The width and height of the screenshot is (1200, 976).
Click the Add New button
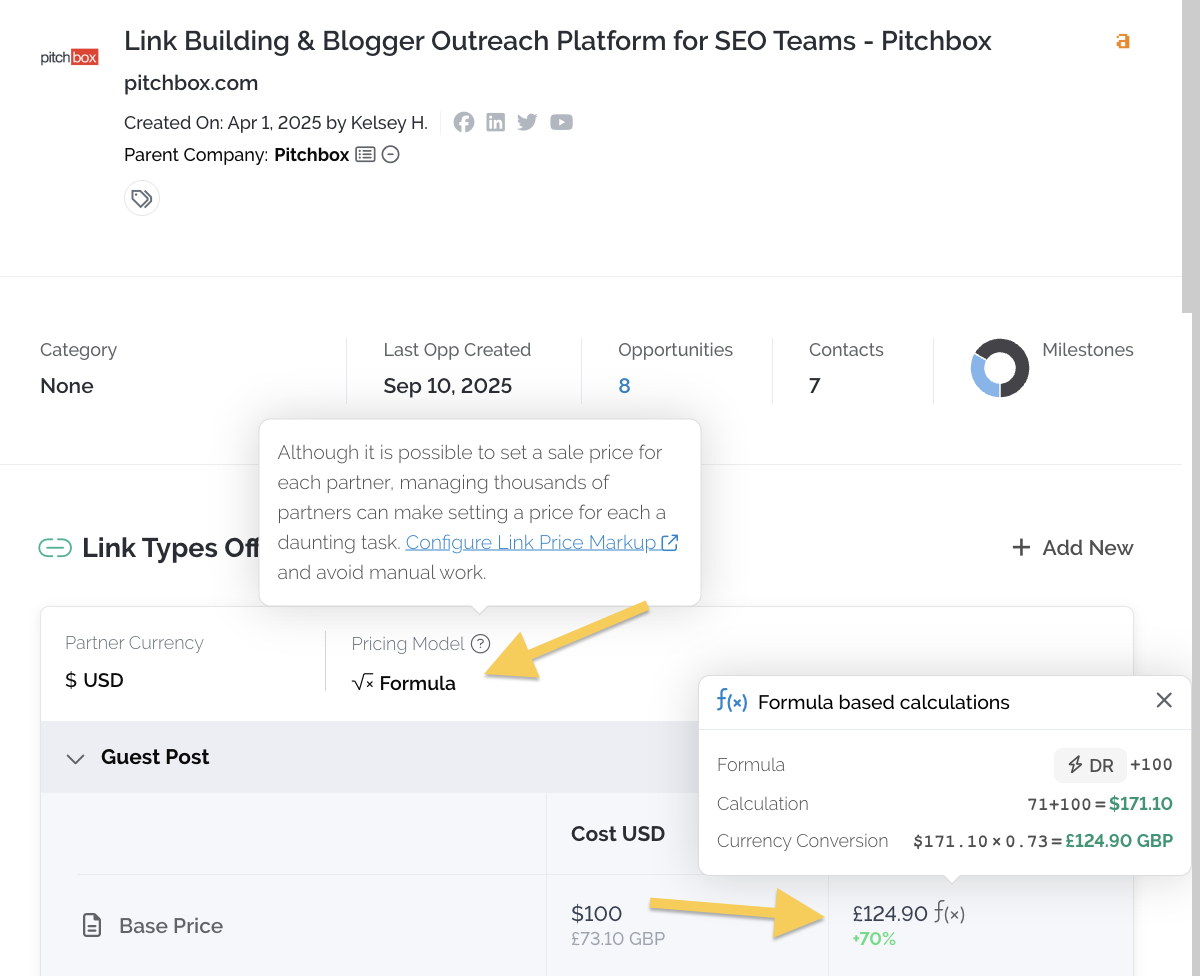coord(1073,548)
